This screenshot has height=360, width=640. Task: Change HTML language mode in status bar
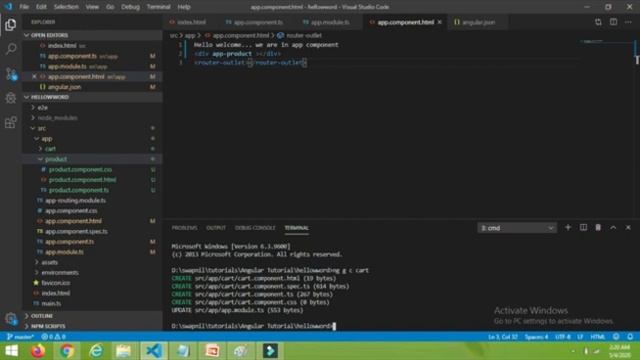coord(598,337)
